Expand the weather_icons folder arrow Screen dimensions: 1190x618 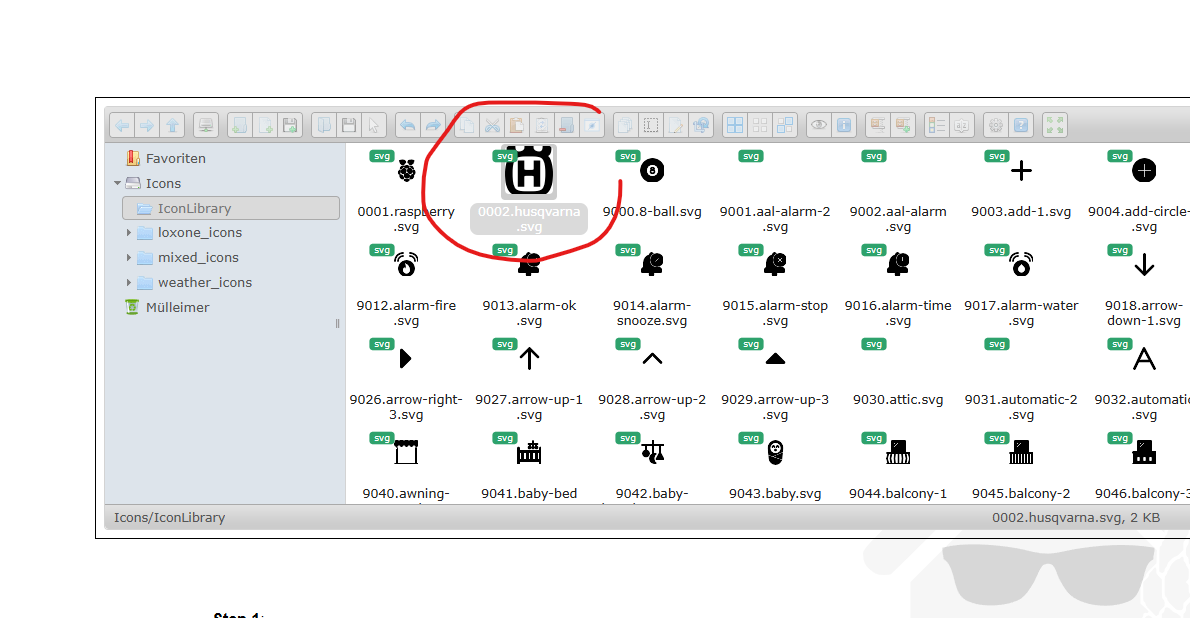(x=128, y=282)
